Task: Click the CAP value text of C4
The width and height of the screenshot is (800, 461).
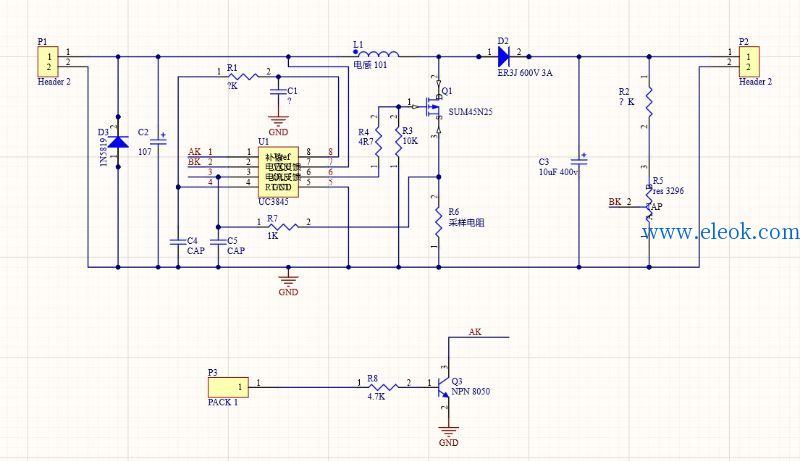Action: point(195,251)
